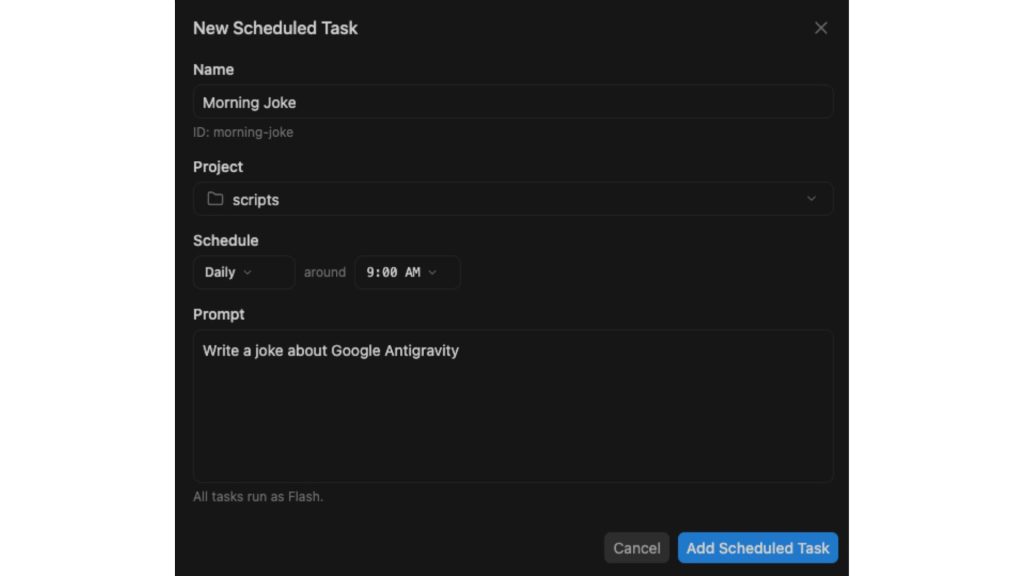Viewport: 1024px width, 576px height.
Task: Click the Prompt section label
Action: tap(218, 314)
